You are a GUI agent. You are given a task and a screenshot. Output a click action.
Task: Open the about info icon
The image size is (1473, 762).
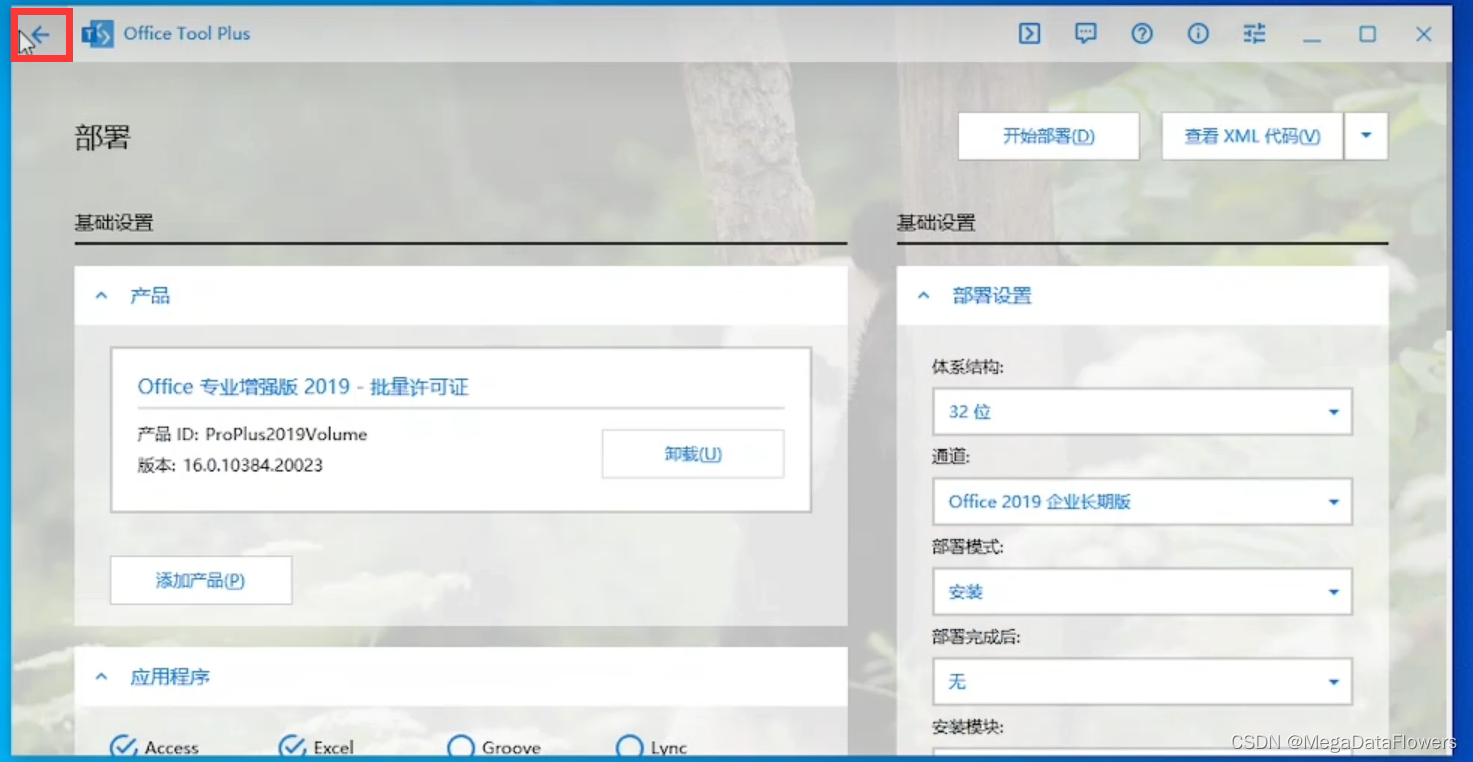click(1198, 33)
